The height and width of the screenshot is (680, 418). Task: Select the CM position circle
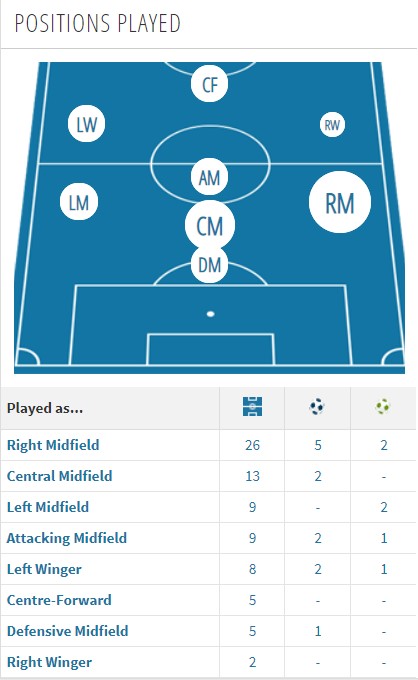[210, 226]
